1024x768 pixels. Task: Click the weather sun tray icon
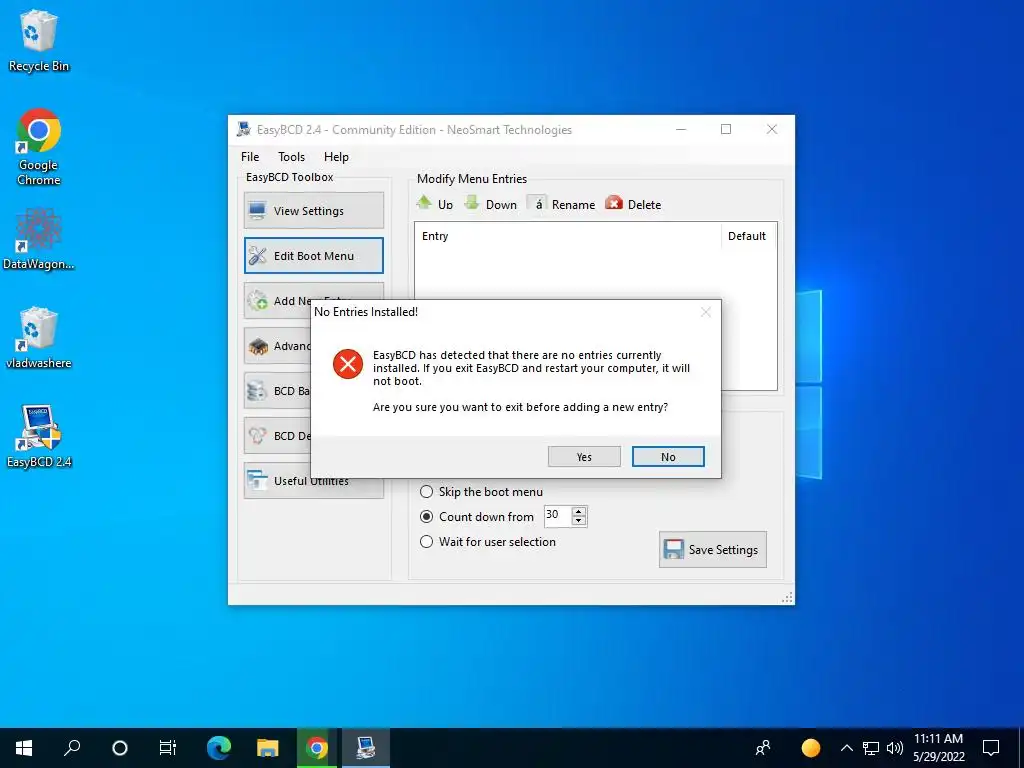(x=810, y=748)
